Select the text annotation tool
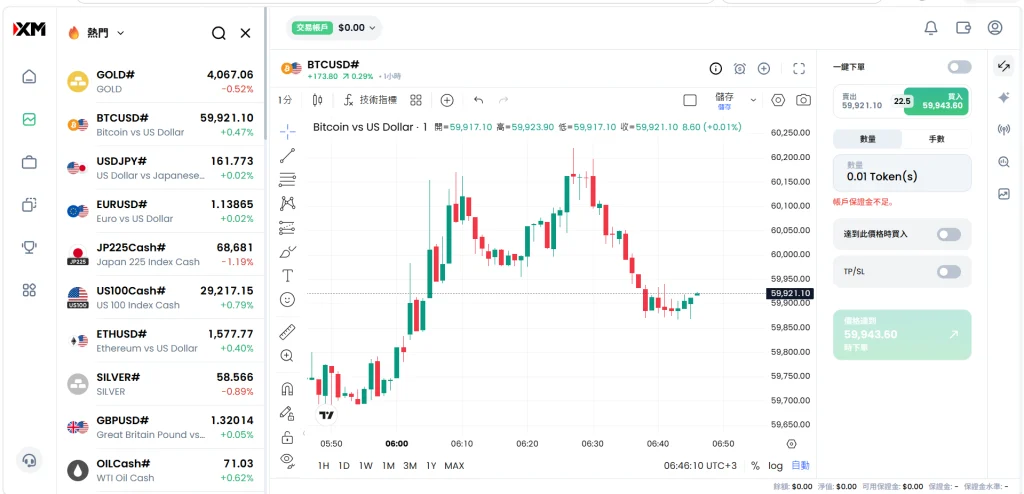Viewport: 1024px width, 494px height. [x=287, y=275]
